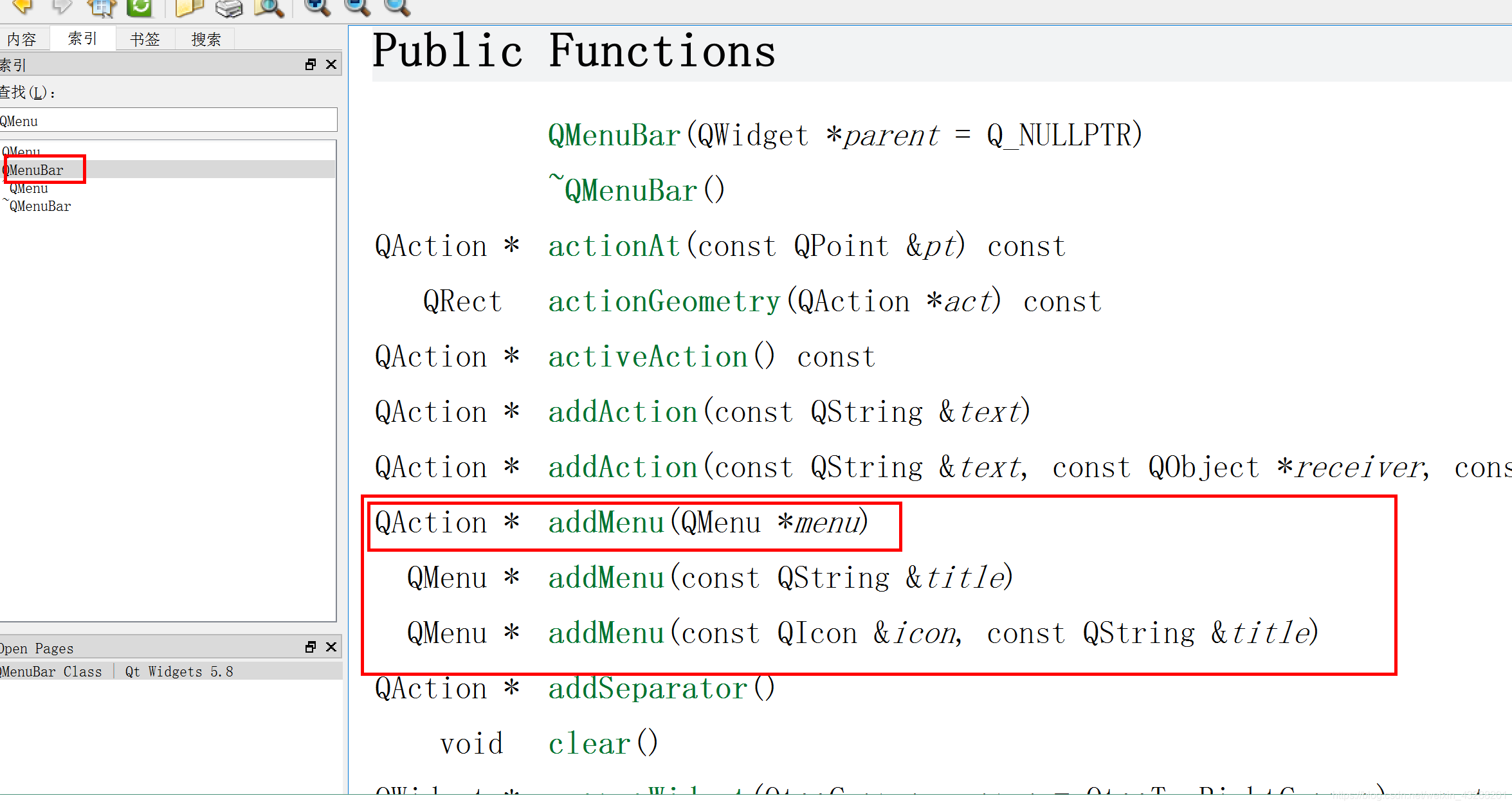Switch to the 内容 contents tab
1512x807 pixels.
click(22, 39)
